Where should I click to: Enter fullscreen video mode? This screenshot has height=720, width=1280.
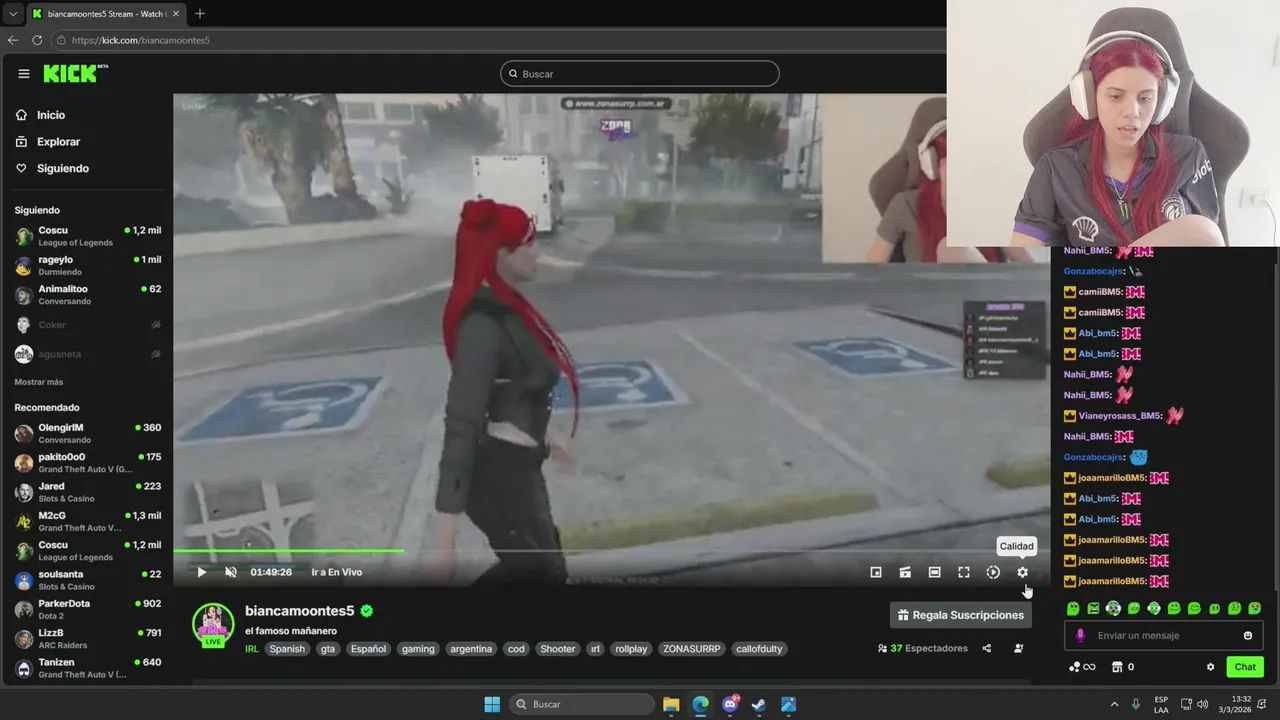point(964,572)
